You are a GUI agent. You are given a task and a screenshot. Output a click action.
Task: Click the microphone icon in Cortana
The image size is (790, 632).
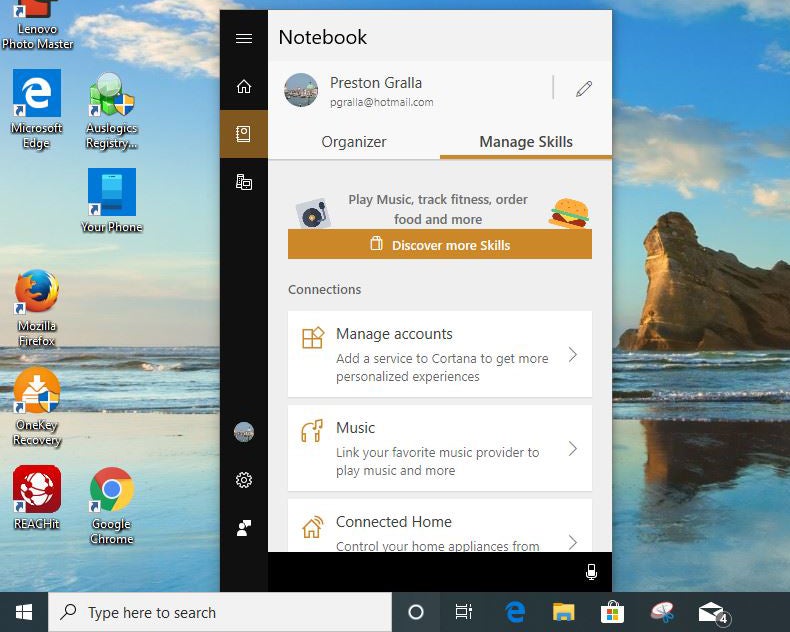click(x=591, y=572)
